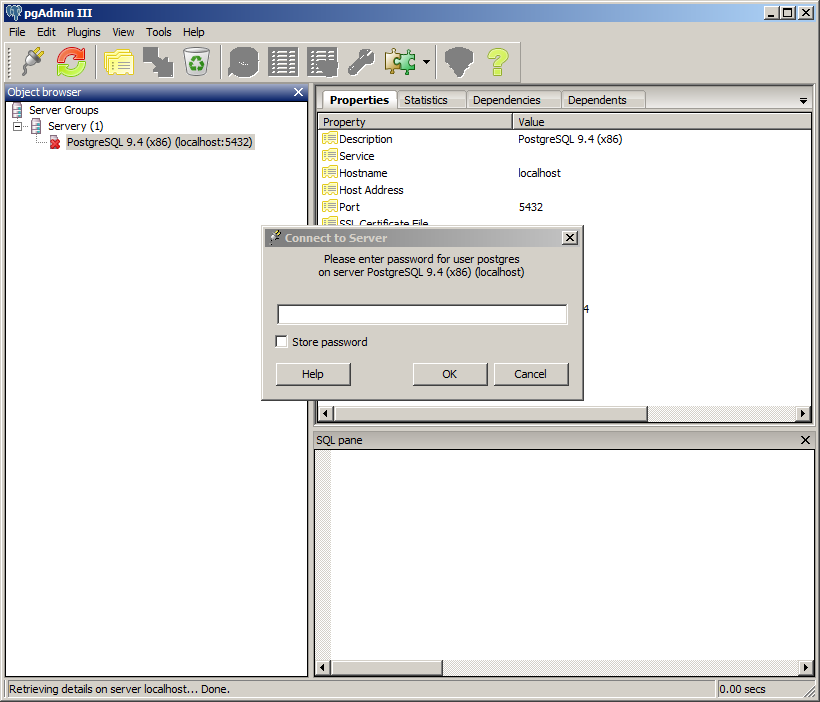Switch to the Statistics tab
Viewport: 820px width, 702px height.
426,100
